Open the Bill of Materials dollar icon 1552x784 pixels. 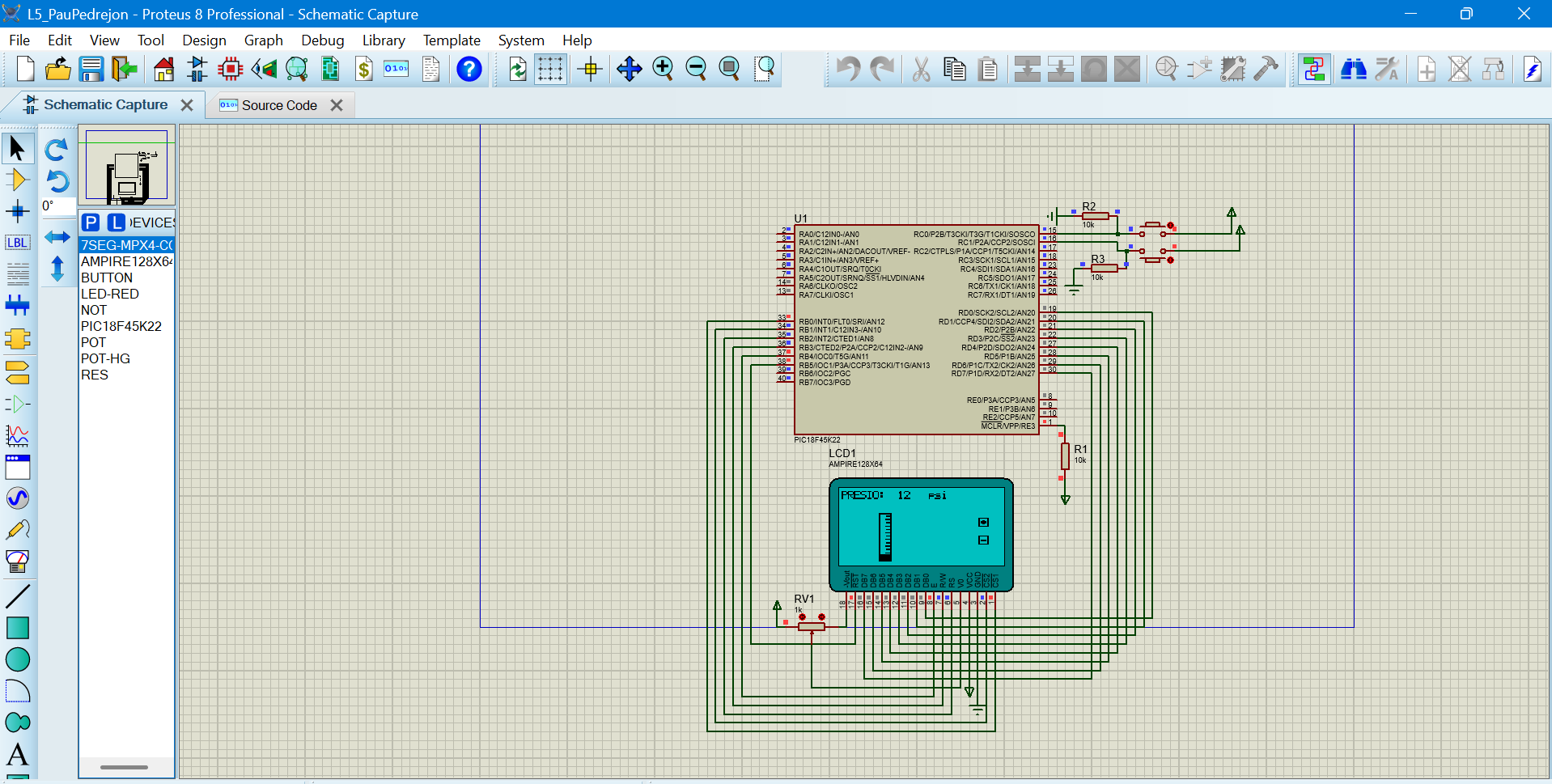[364, 70]
